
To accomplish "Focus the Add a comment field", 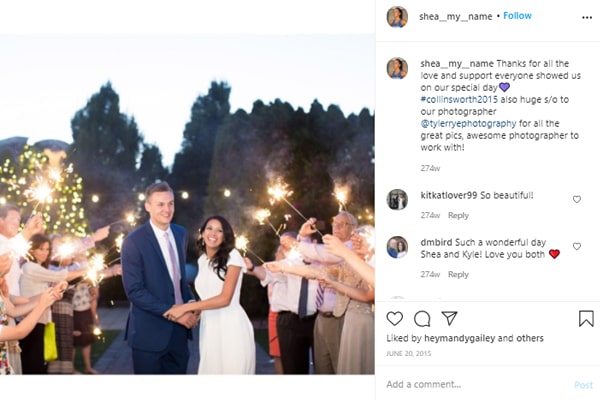I will pos(470,385).
